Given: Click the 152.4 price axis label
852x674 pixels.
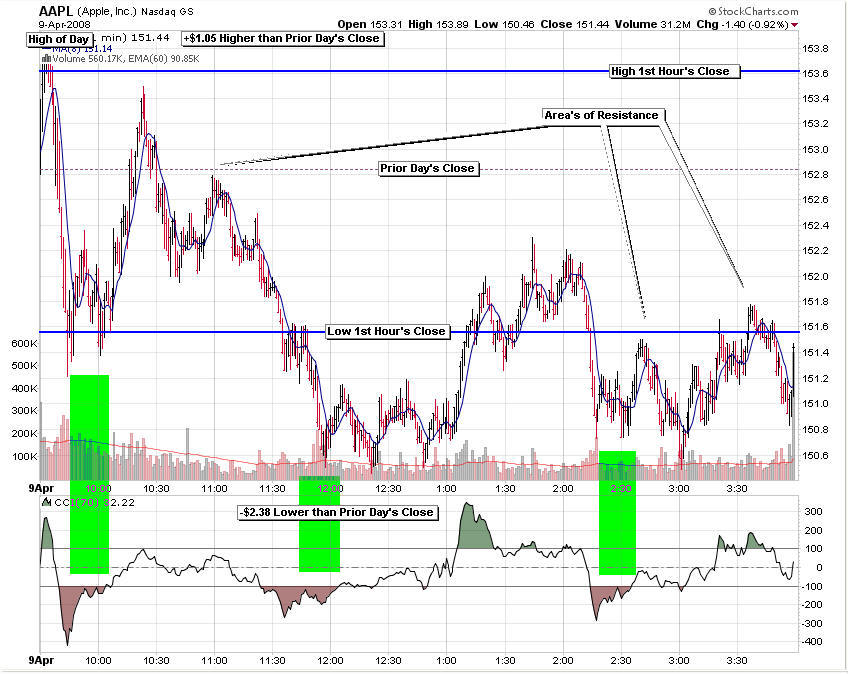Looking at the screenshot, I should point(816,226).
